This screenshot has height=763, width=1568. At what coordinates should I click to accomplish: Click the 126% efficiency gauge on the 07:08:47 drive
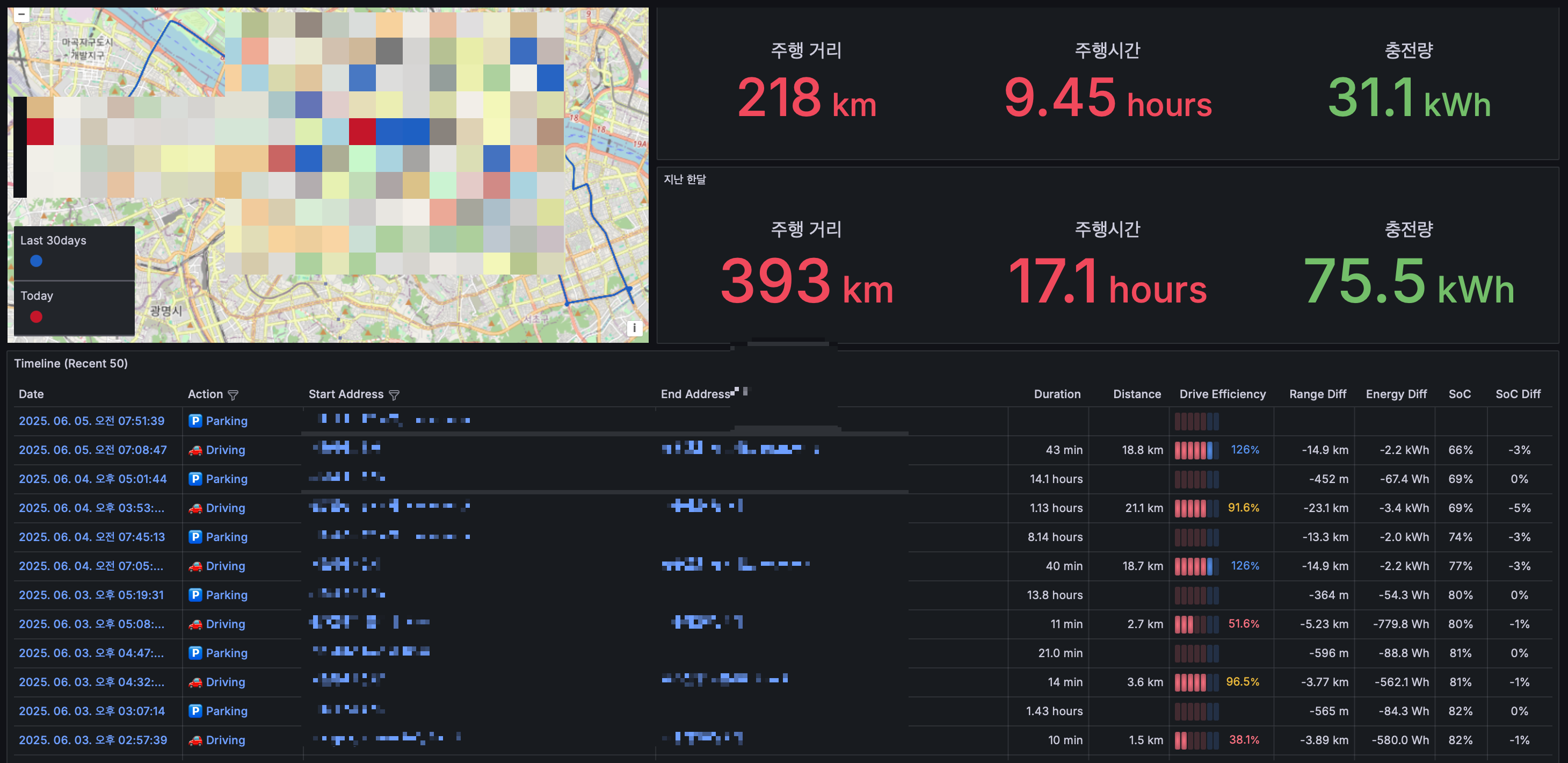tap(1197, 450)
